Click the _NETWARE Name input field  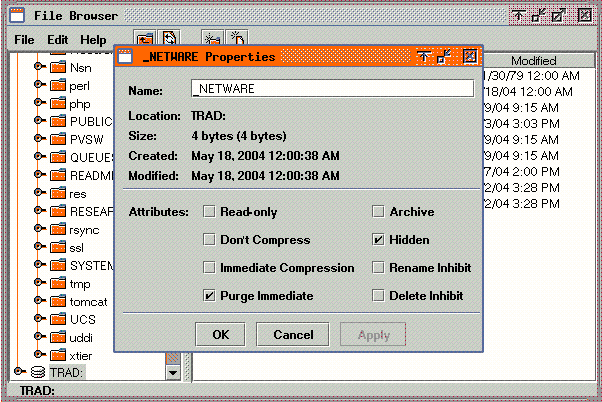tap(332, 88)
